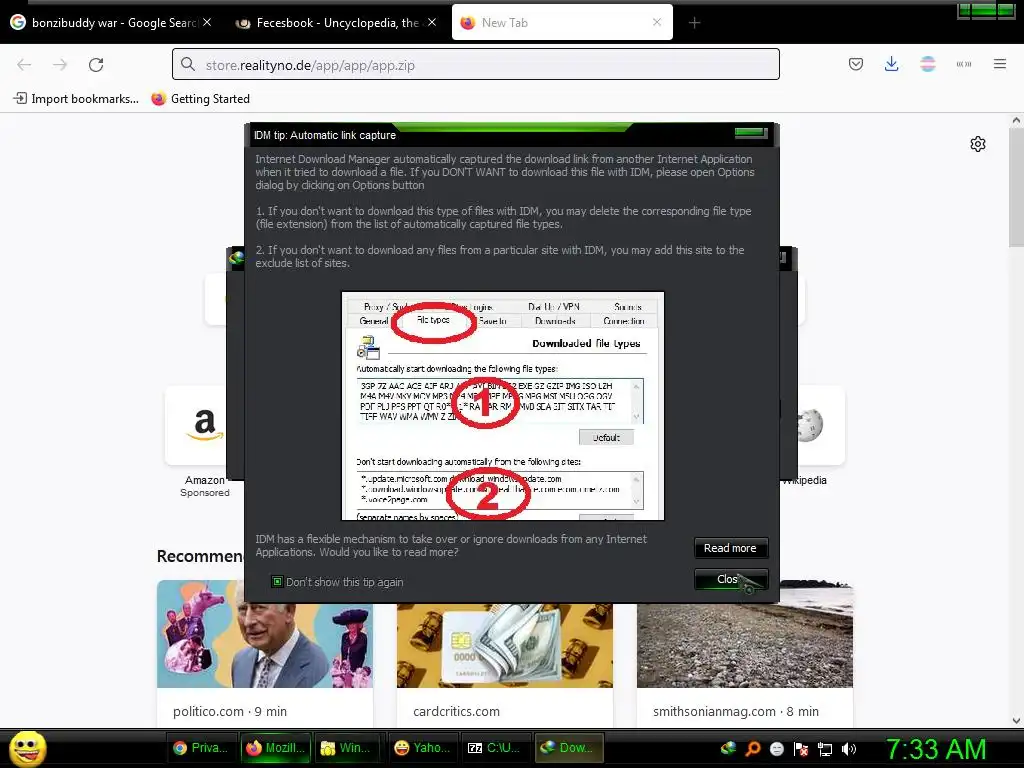Click the Getting Started Firefox bookmark
1024x768 pixels.
click(200, 99)
